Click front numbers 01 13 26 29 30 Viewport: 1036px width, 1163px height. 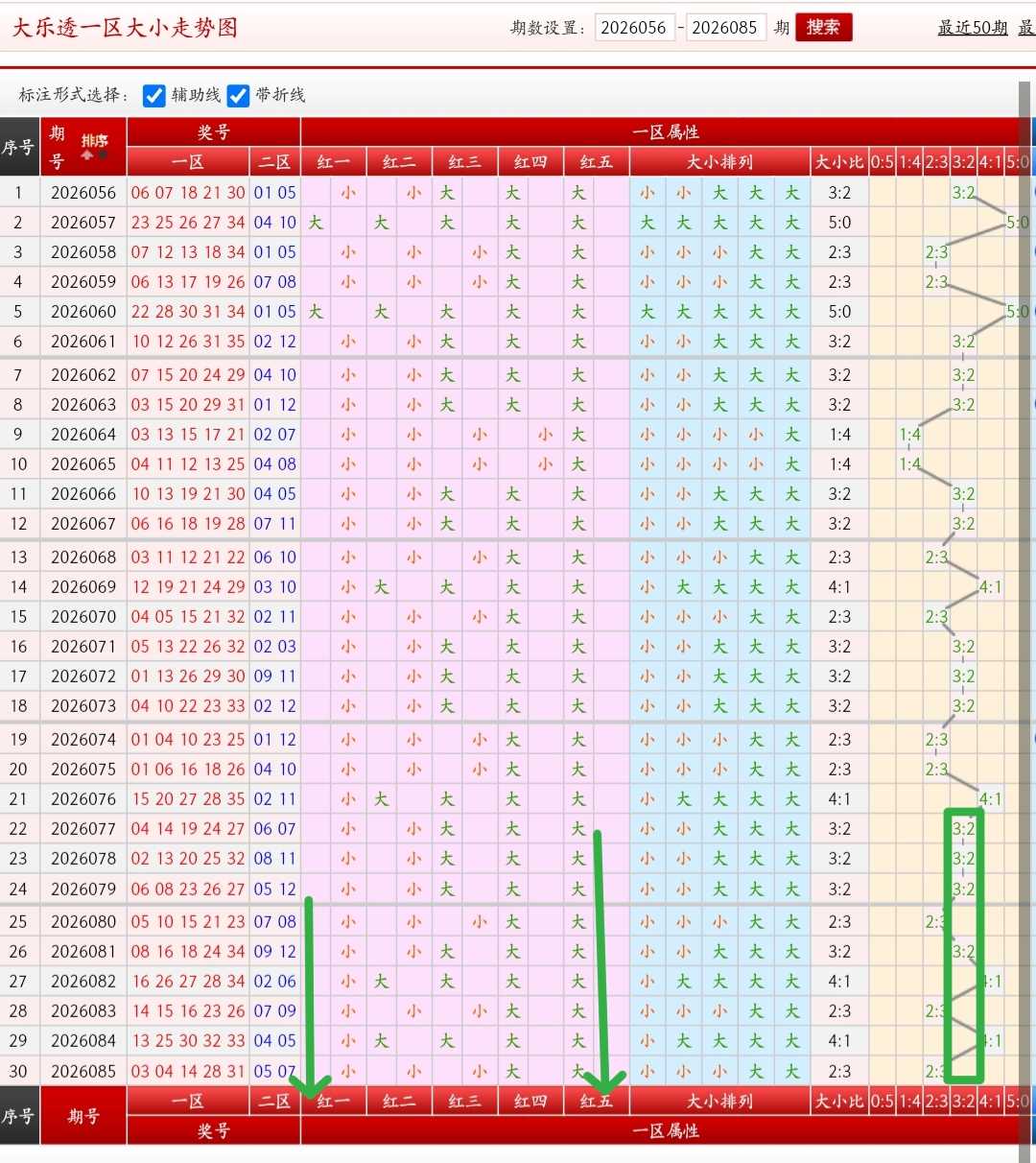coord(188,676)
